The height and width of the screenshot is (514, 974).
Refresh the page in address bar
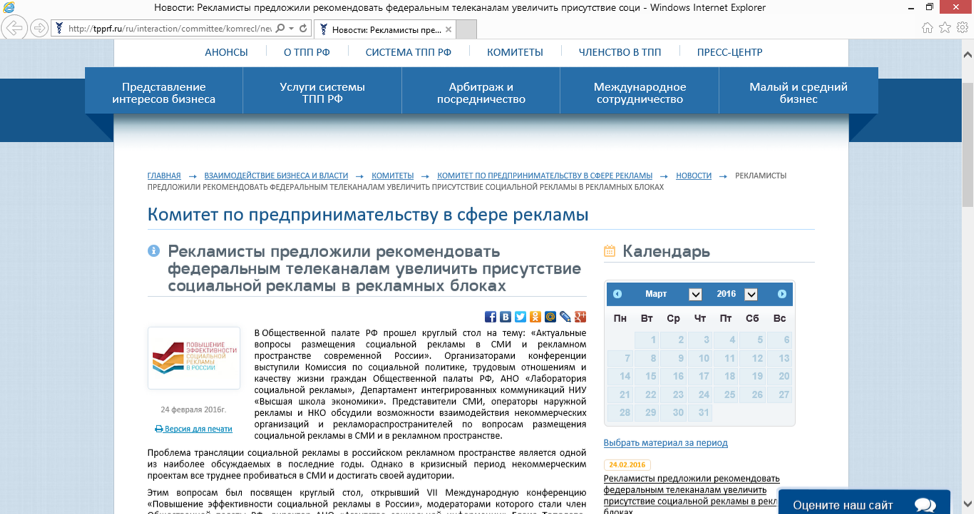pos(303,29)
